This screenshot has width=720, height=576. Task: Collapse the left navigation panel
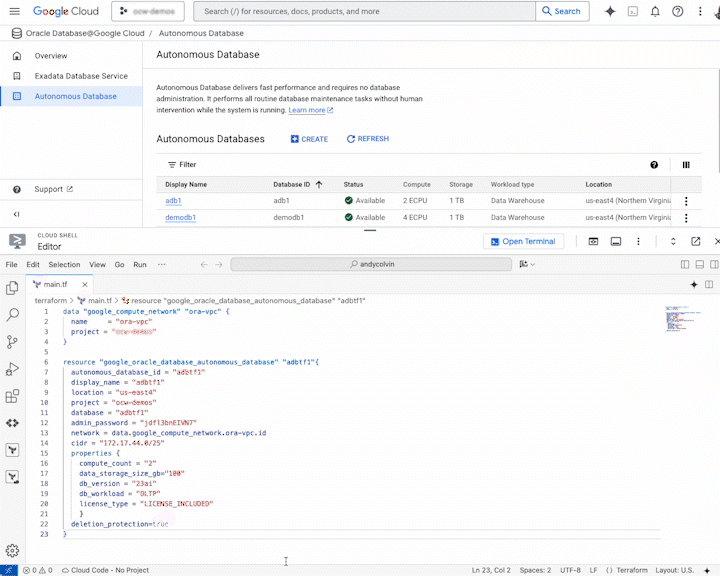point(16,214)
